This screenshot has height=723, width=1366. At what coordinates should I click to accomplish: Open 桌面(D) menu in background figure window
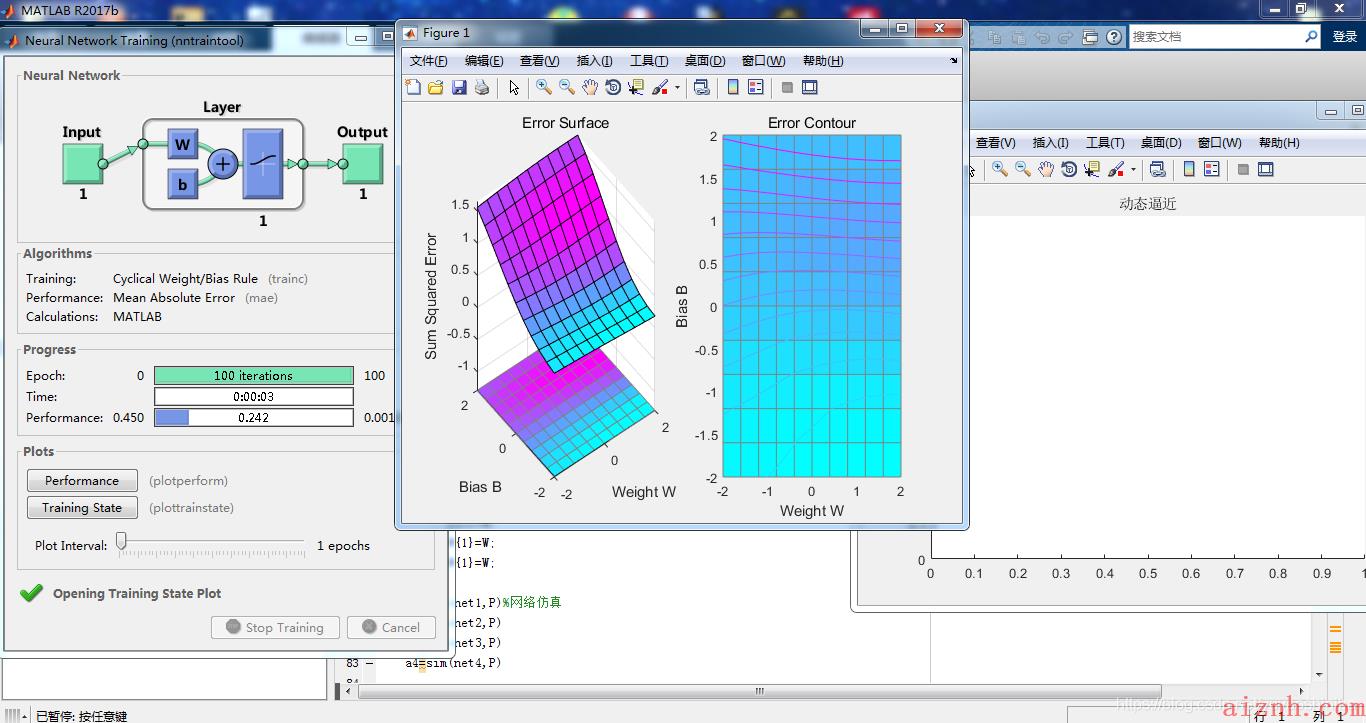[x=1161, y=143]
